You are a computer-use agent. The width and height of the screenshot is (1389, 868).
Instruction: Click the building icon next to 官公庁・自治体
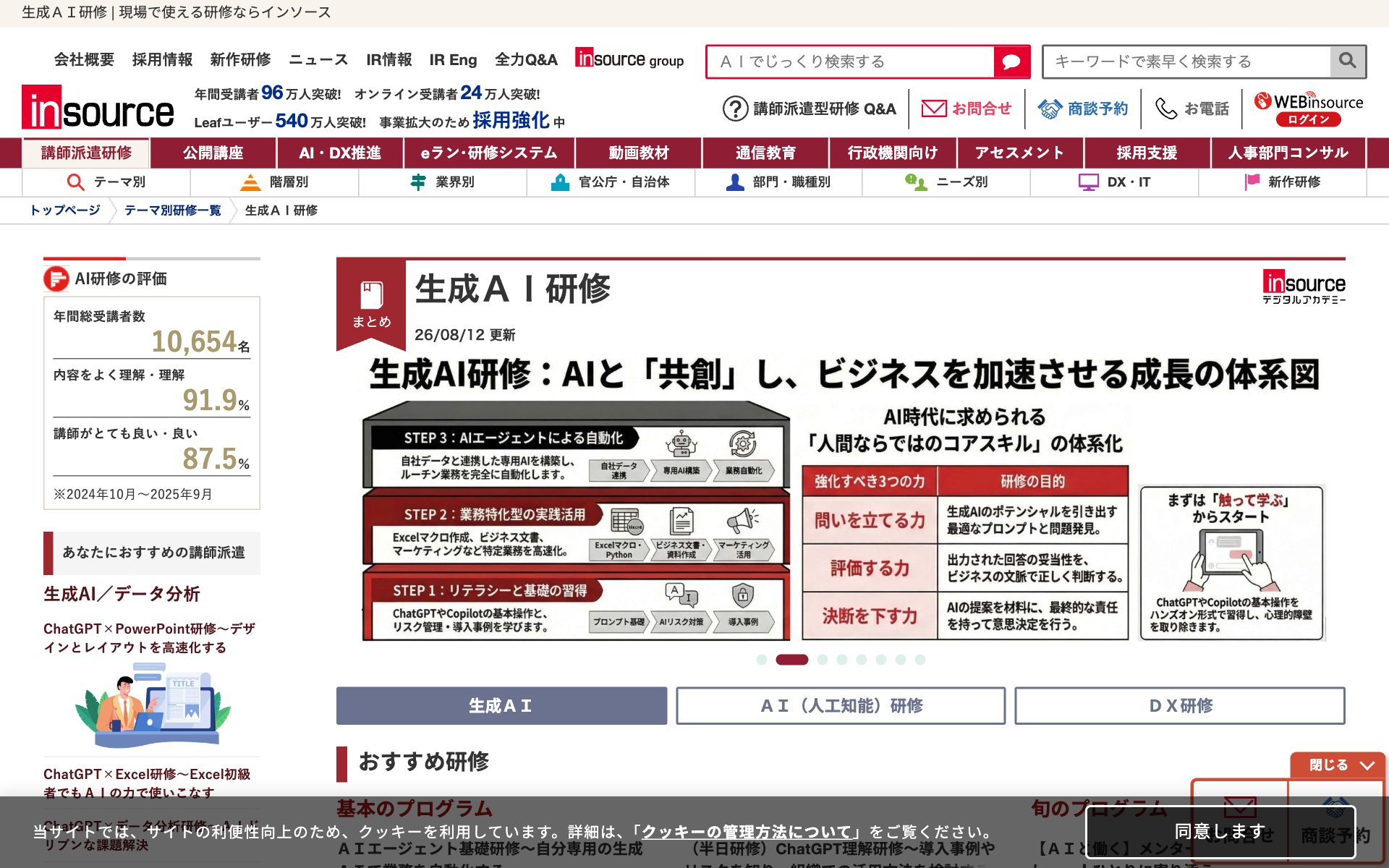point(560,182)
